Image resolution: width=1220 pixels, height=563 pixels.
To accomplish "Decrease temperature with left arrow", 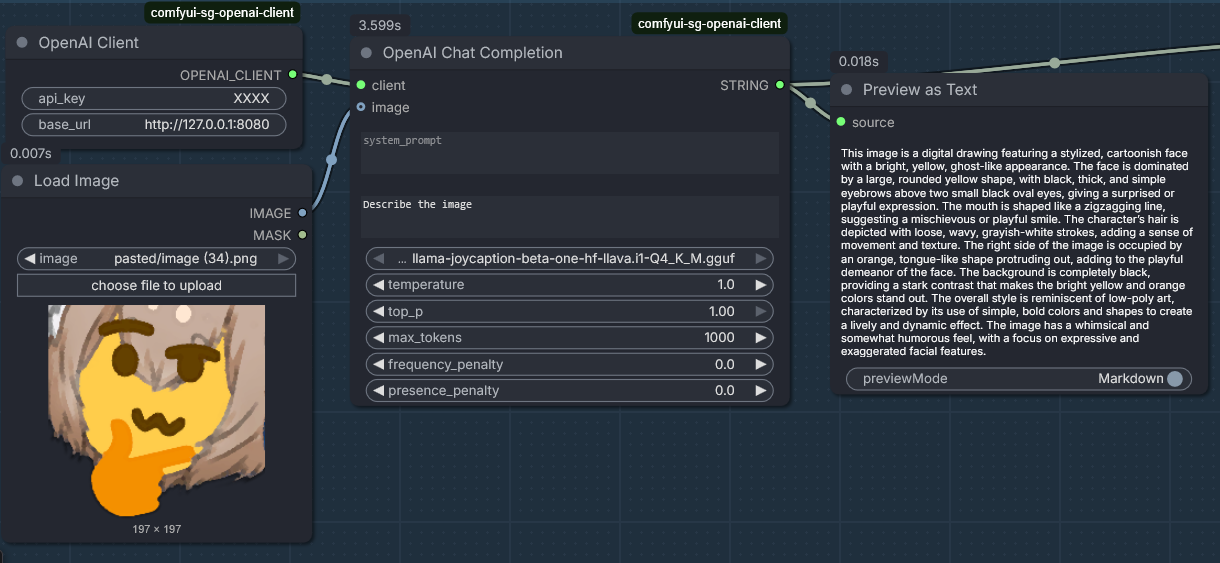I will [379, 285].
